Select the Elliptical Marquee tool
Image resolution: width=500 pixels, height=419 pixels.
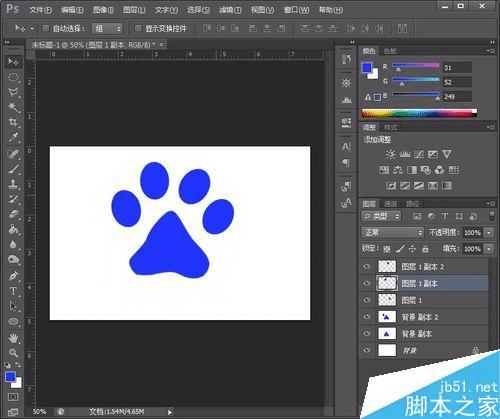click(13, 77)
